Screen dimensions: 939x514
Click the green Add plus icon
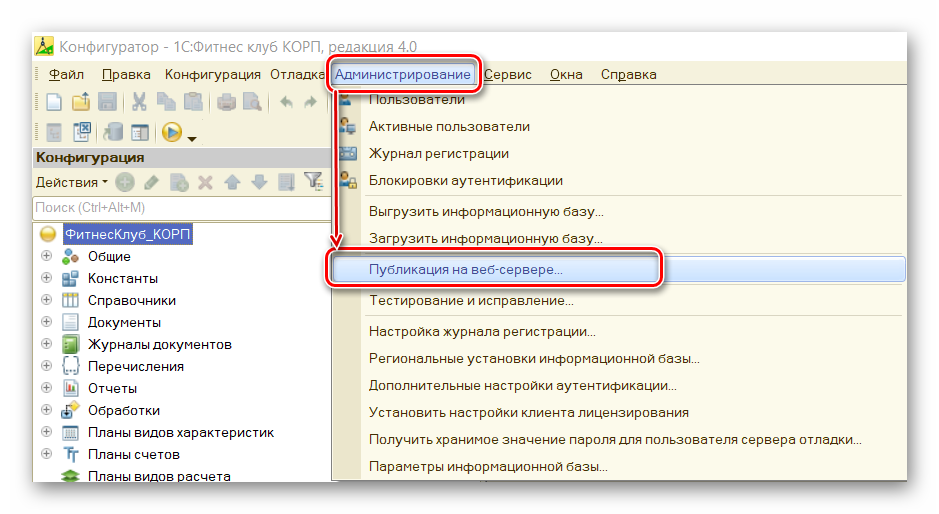click(x=125, y=182)
